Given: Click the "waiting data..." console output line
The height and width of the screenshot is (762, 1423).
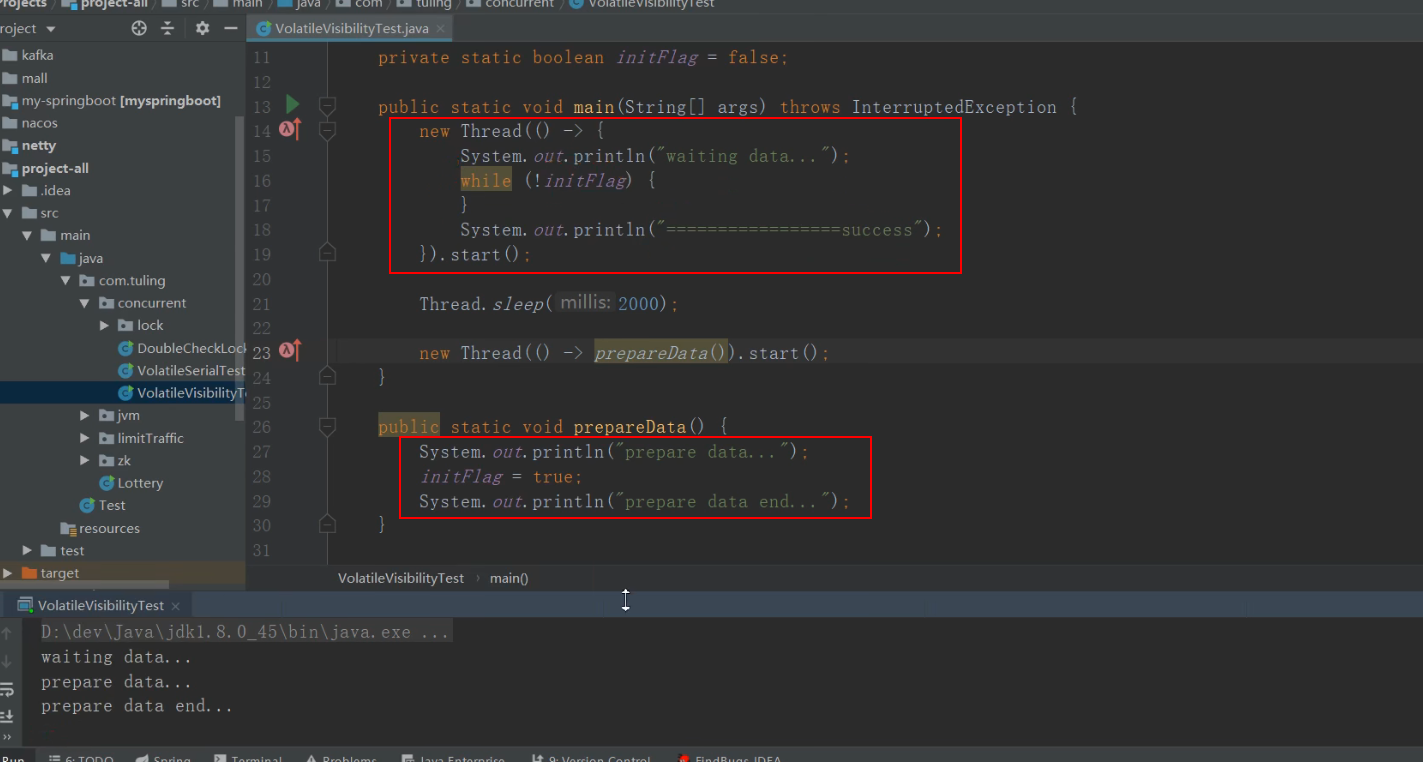Looking at the screenshot, I should 116,657.
